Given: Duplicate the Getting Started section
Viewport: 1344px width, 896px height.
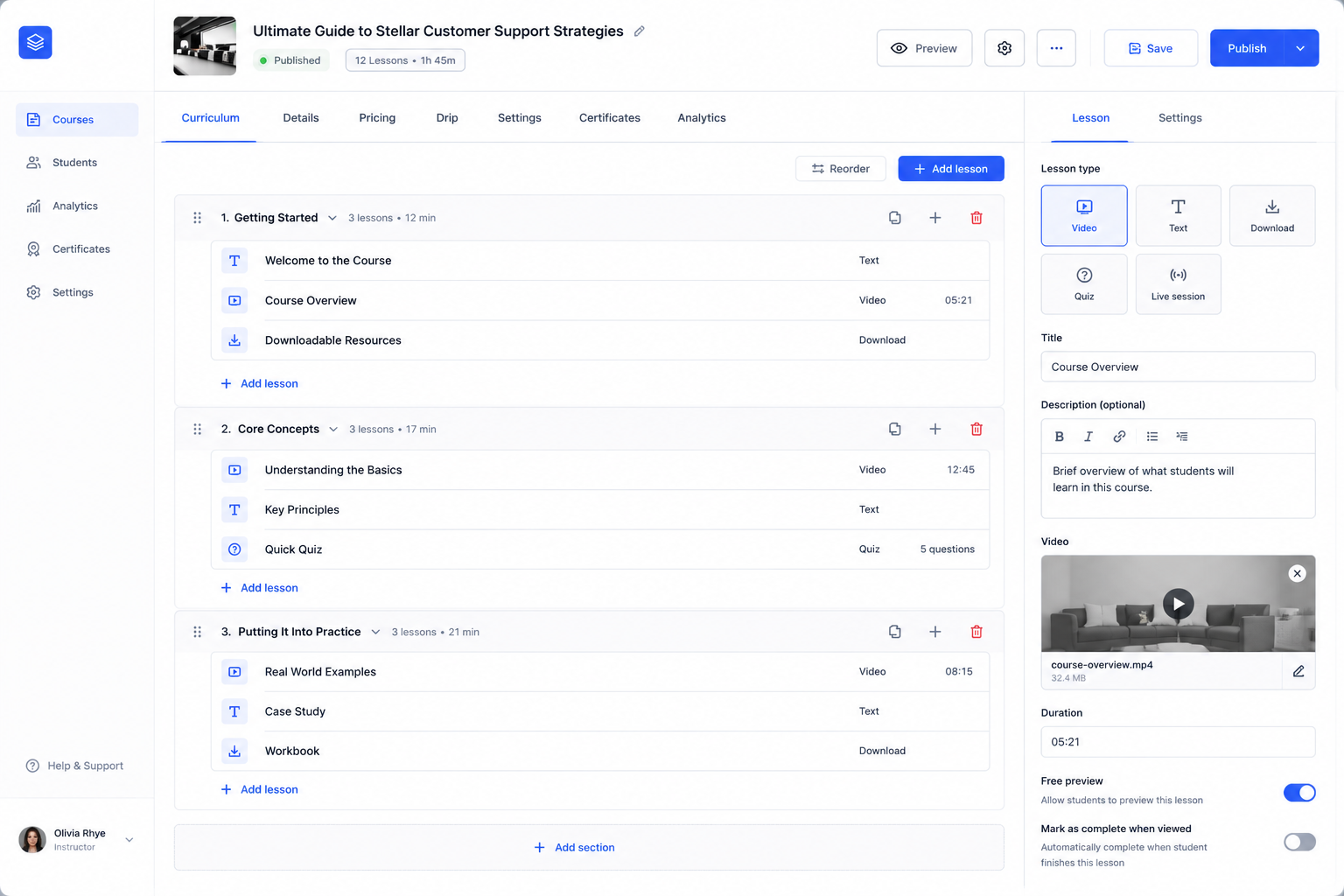Looking at the screenshot, I should [x=894, y=218].
